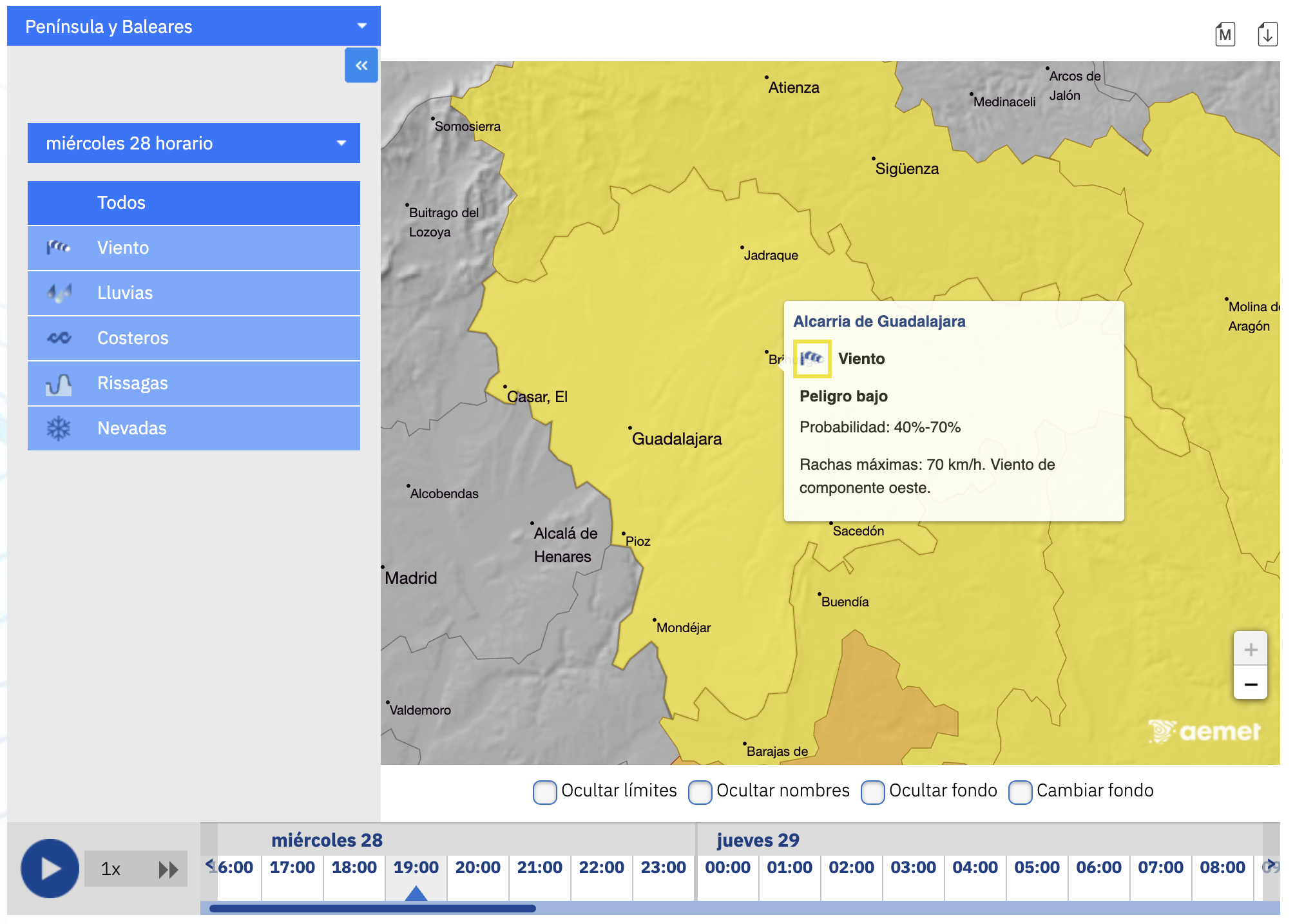This screenshot has width=1295, height=924.
Task: Click the M document icon
Action: pyautogui.click(x=1225, y=34)
